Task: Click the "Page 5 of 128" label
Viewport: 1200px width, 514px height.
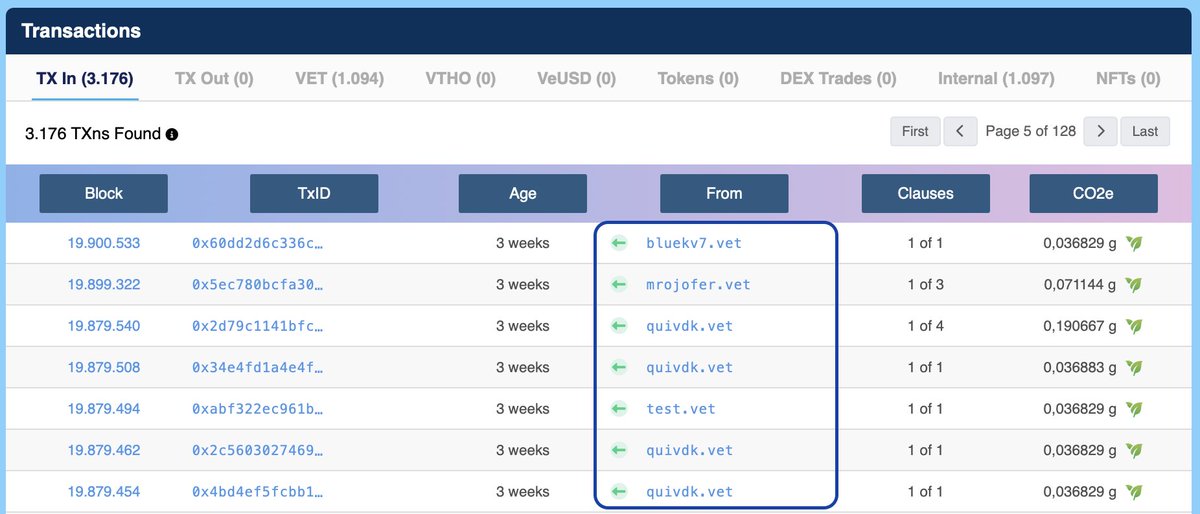Action: point(1030,131)
